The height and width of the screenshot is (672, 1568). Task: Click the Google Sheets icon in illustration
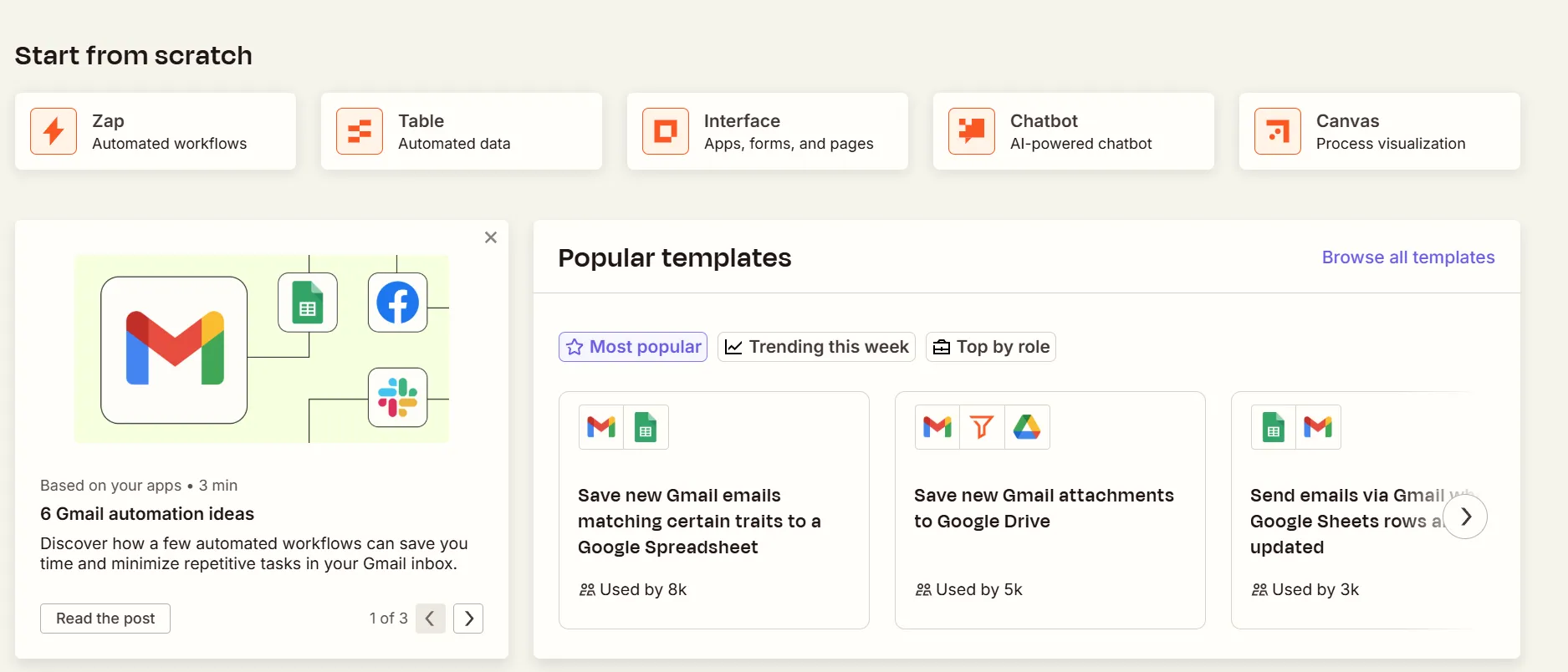[x=308, y=302]
